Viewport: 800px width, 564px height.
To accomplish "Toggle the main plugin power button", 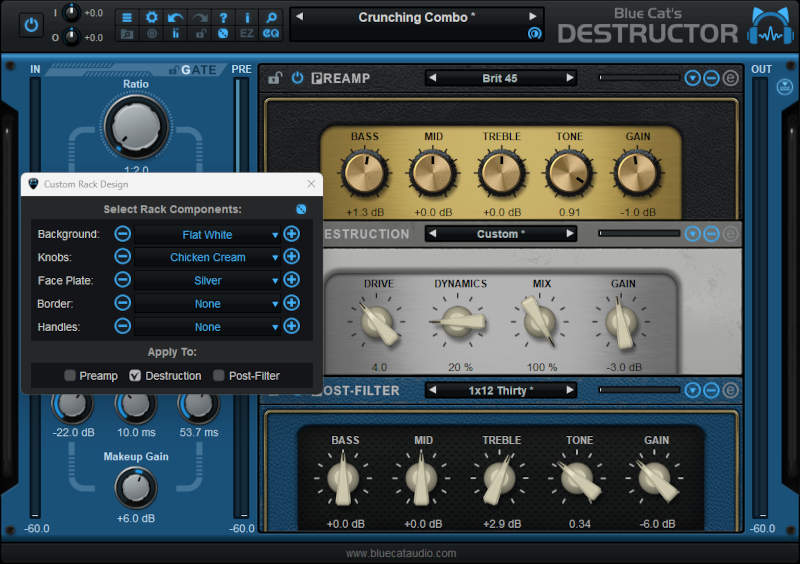I will 31,24.
